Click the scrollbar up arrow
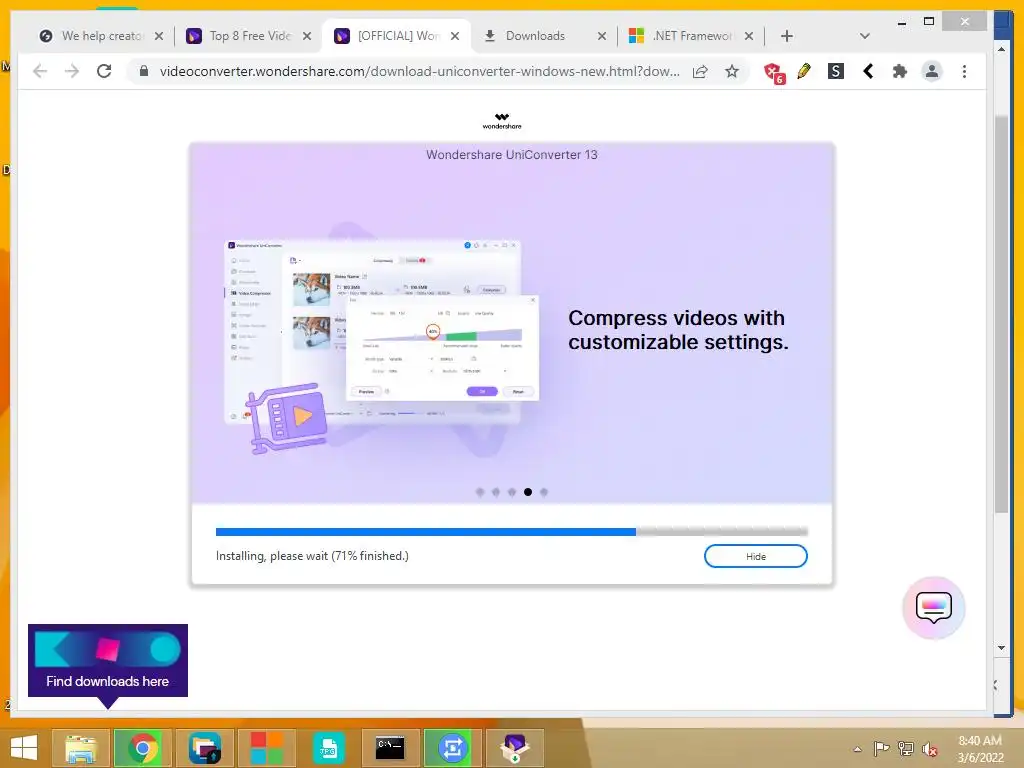 click(1001, 49)
